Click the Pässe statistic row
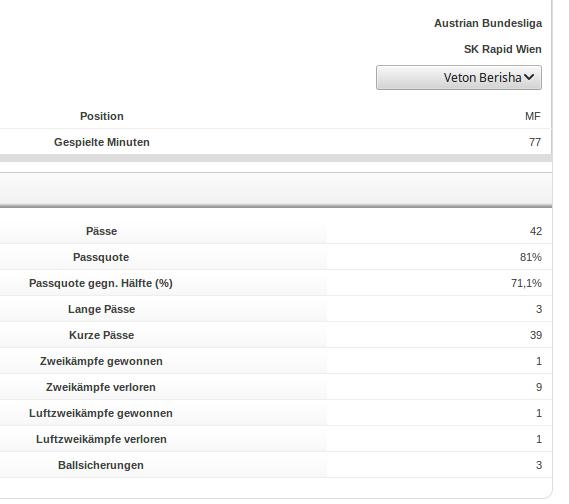Screen dimensions: 569x504 [x=276, y=231]
